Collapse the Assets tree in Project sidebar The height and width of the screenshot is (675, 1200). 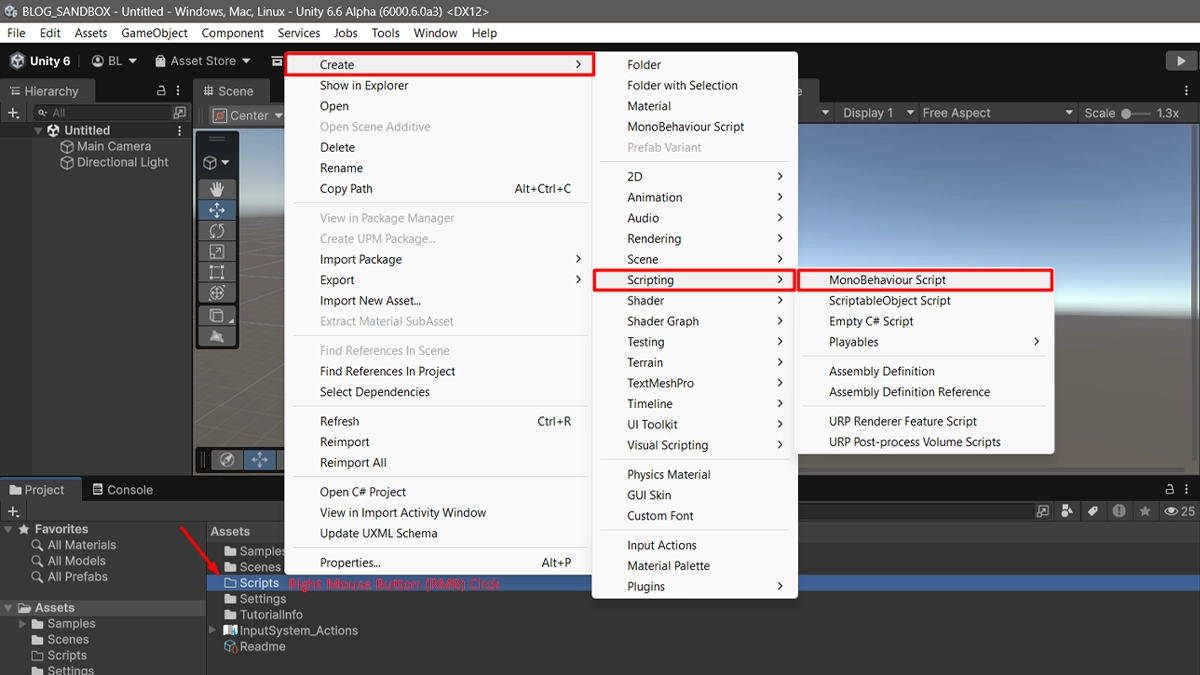[x=8, y=608]
